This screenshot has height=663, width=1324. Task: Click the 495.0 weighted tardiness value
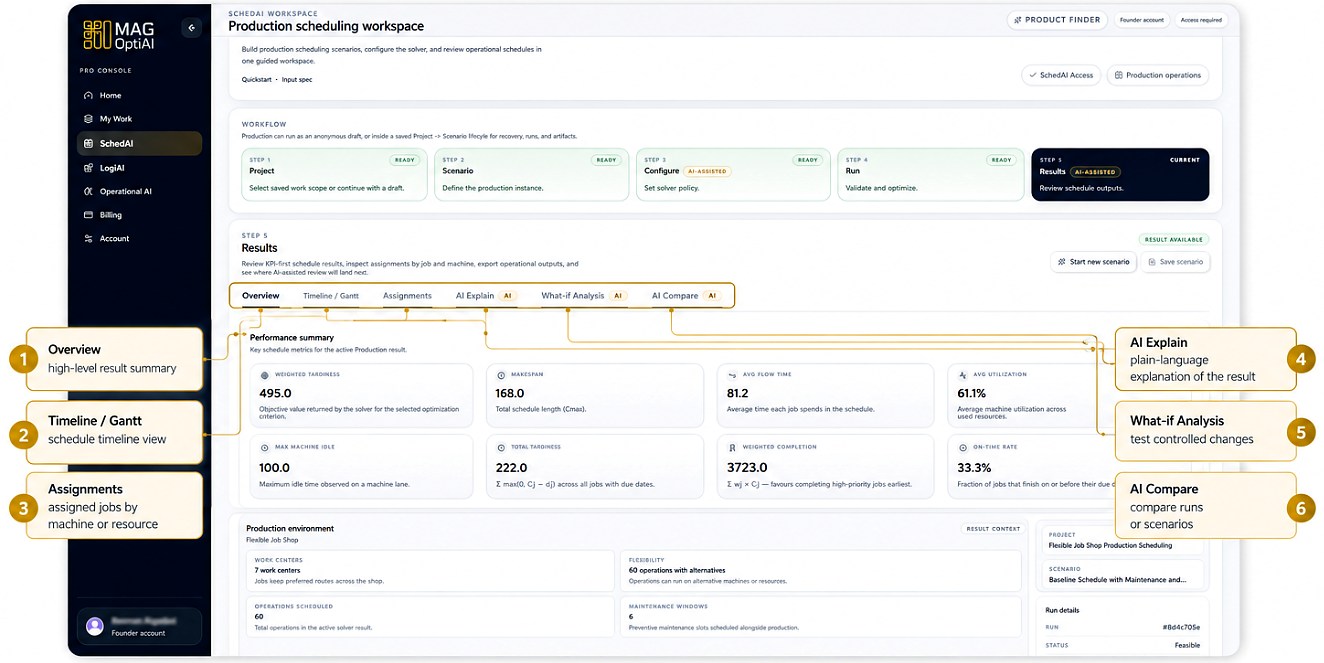(x=275, y=393)
